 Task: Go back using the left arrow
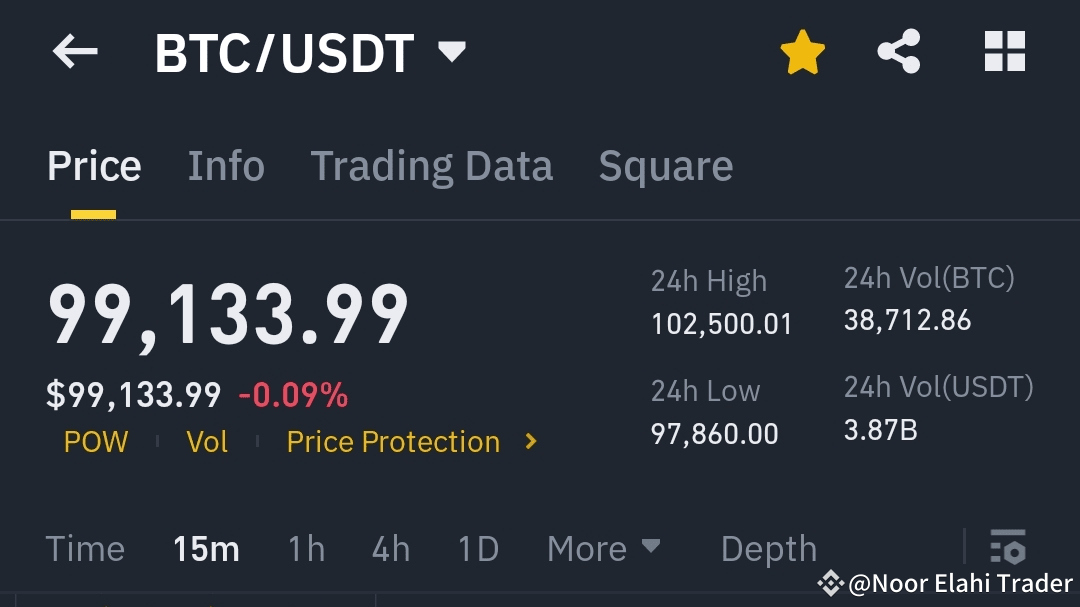coord(75,52)
